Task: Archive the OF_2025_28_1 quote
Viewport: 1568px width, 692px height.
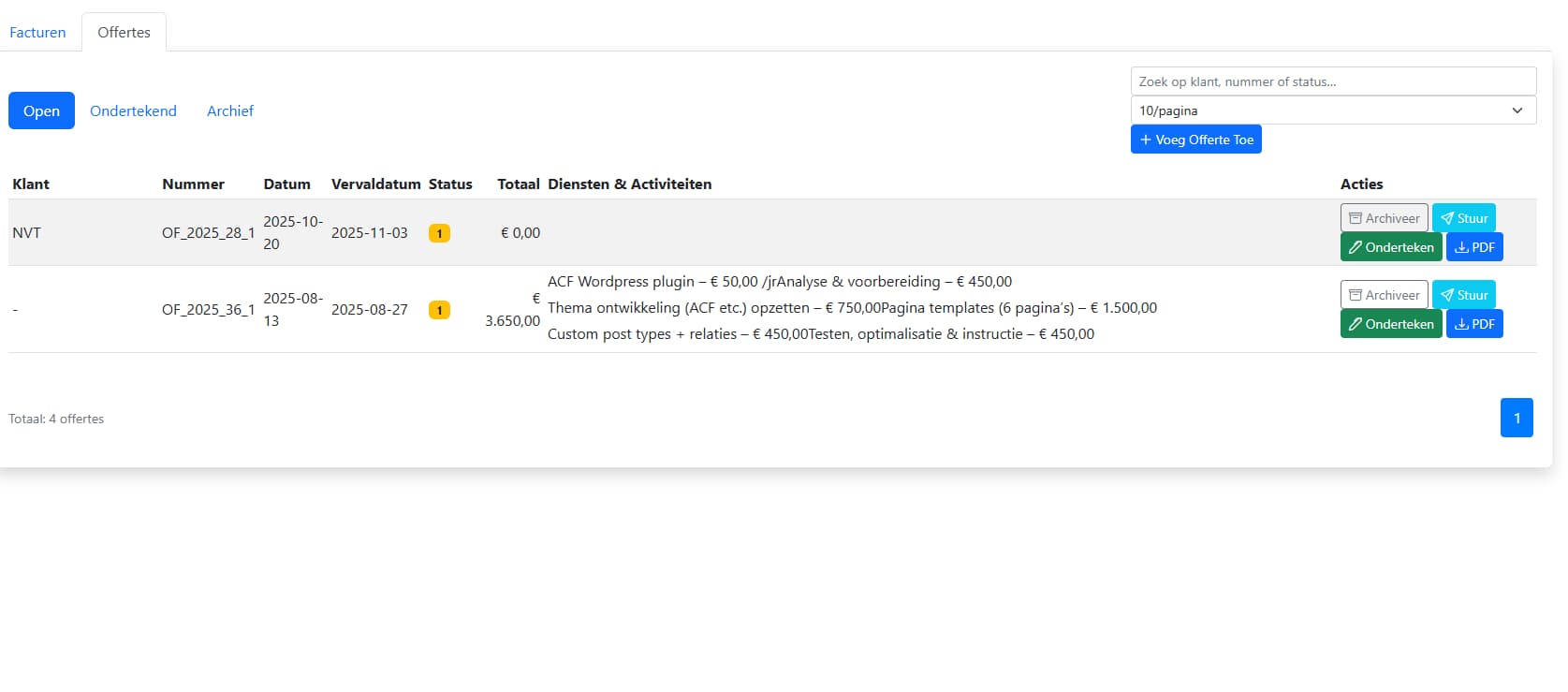Action: point(1384,218)
